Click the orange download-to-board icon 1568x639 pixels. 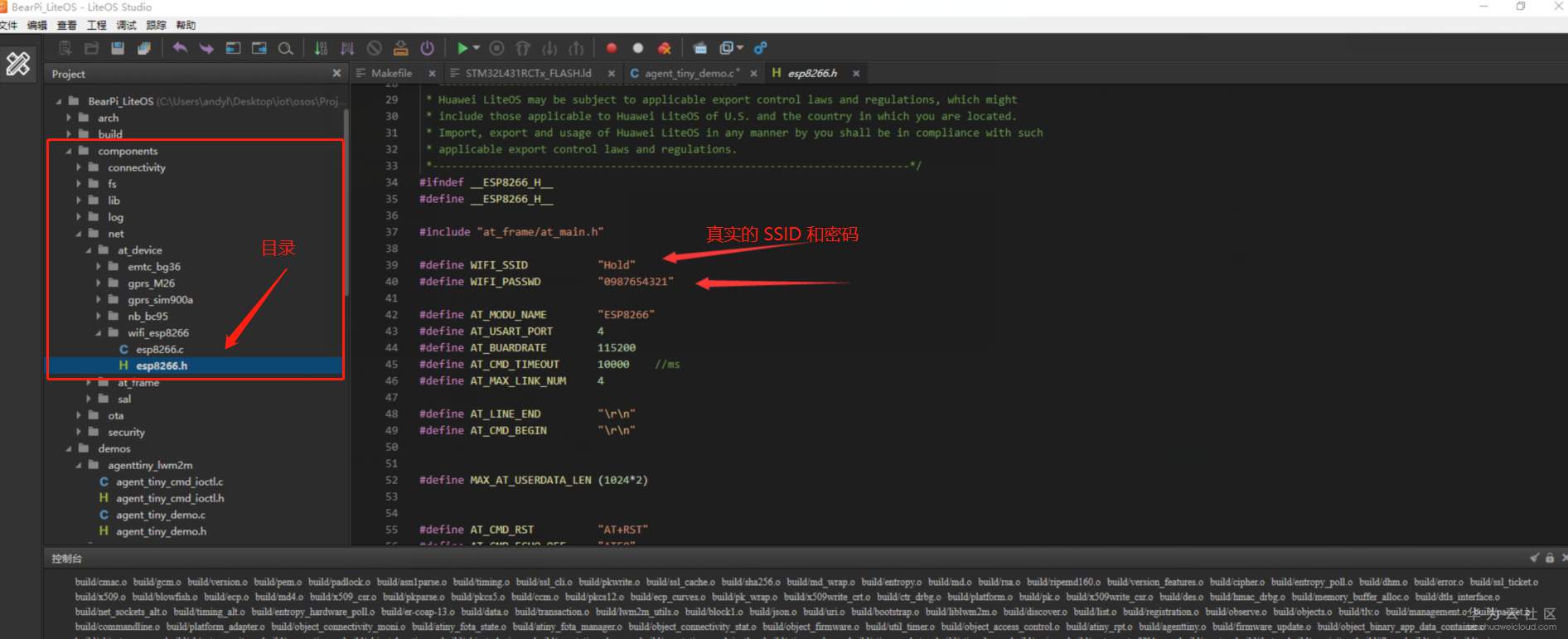tap(401, 48)
